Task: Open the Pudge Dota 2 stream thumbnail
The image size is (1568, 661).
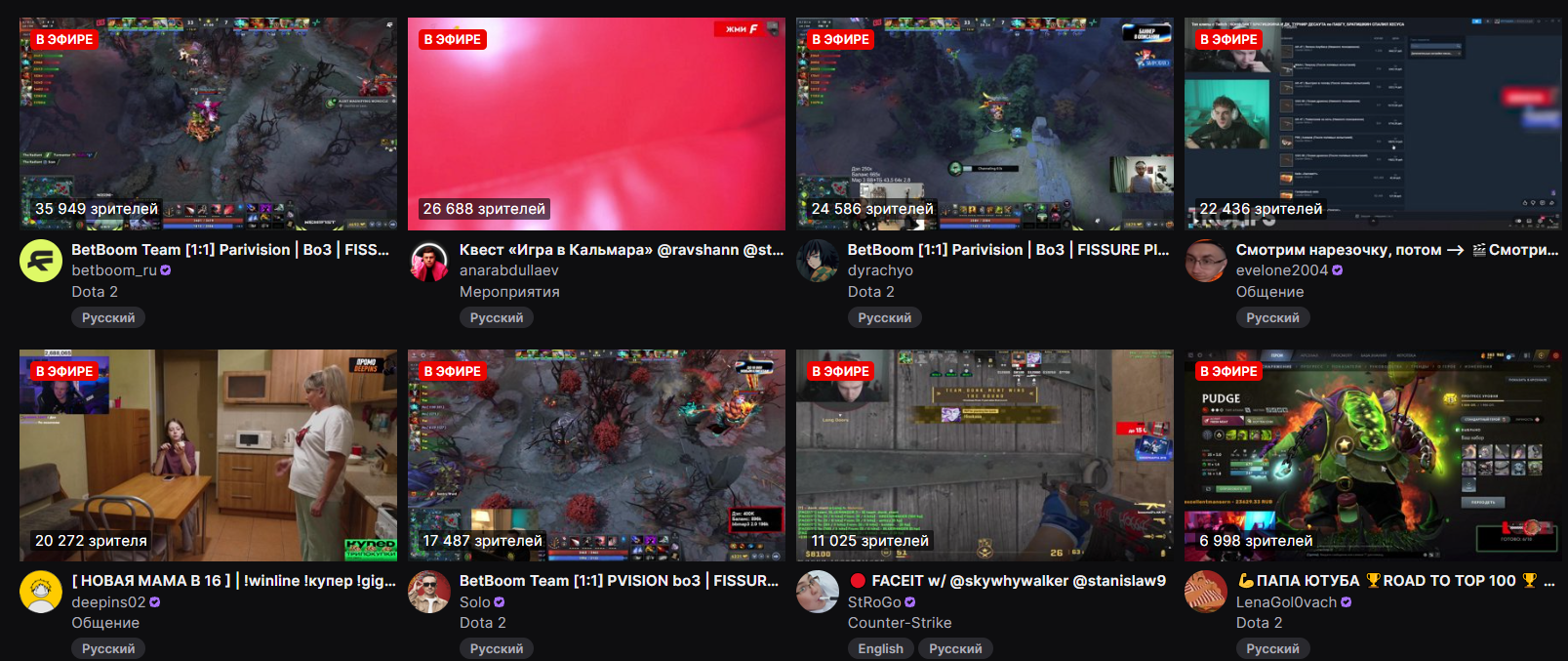Action: click(x=1373, y=456)
